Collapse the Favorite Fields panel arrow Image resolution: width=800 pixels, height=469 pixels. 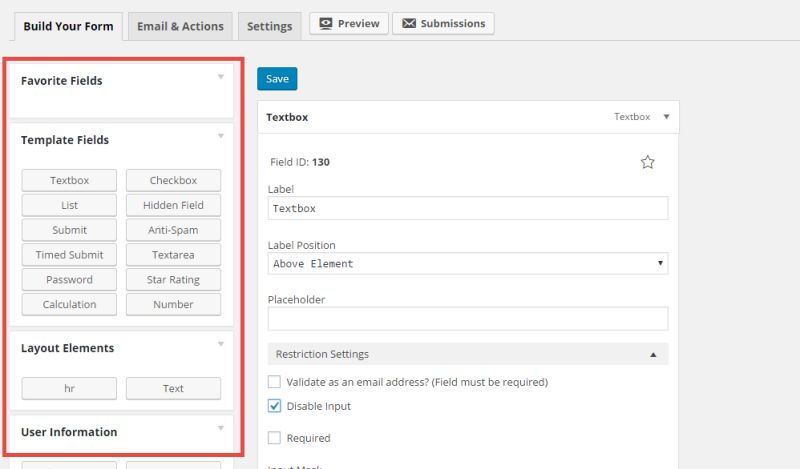221,77
